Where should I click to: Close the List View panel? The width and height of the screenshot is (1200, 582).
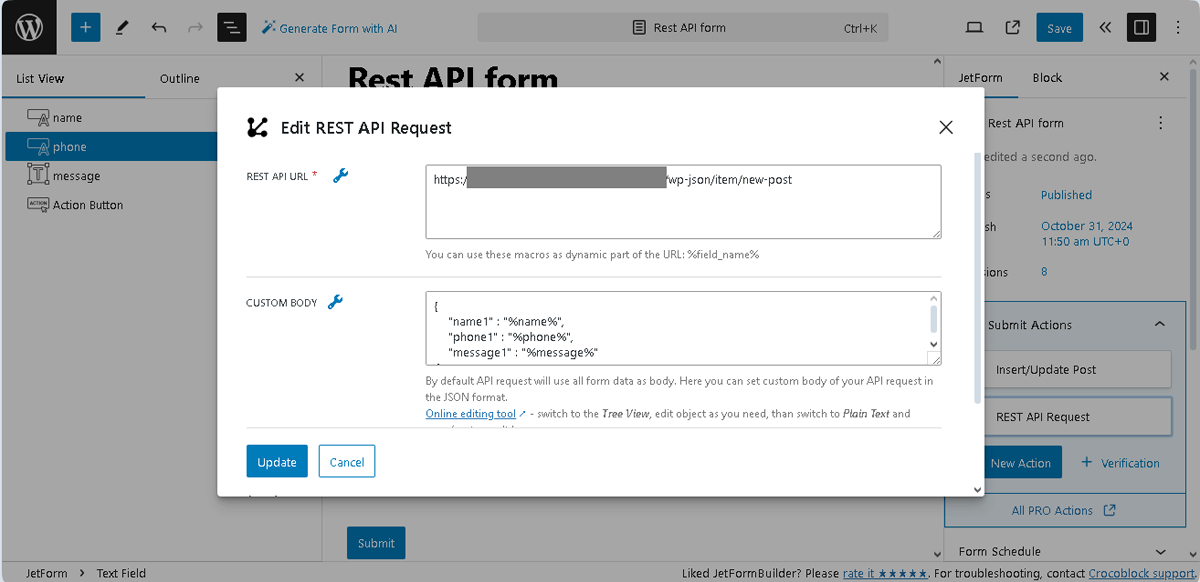click(x=299, y=77)
